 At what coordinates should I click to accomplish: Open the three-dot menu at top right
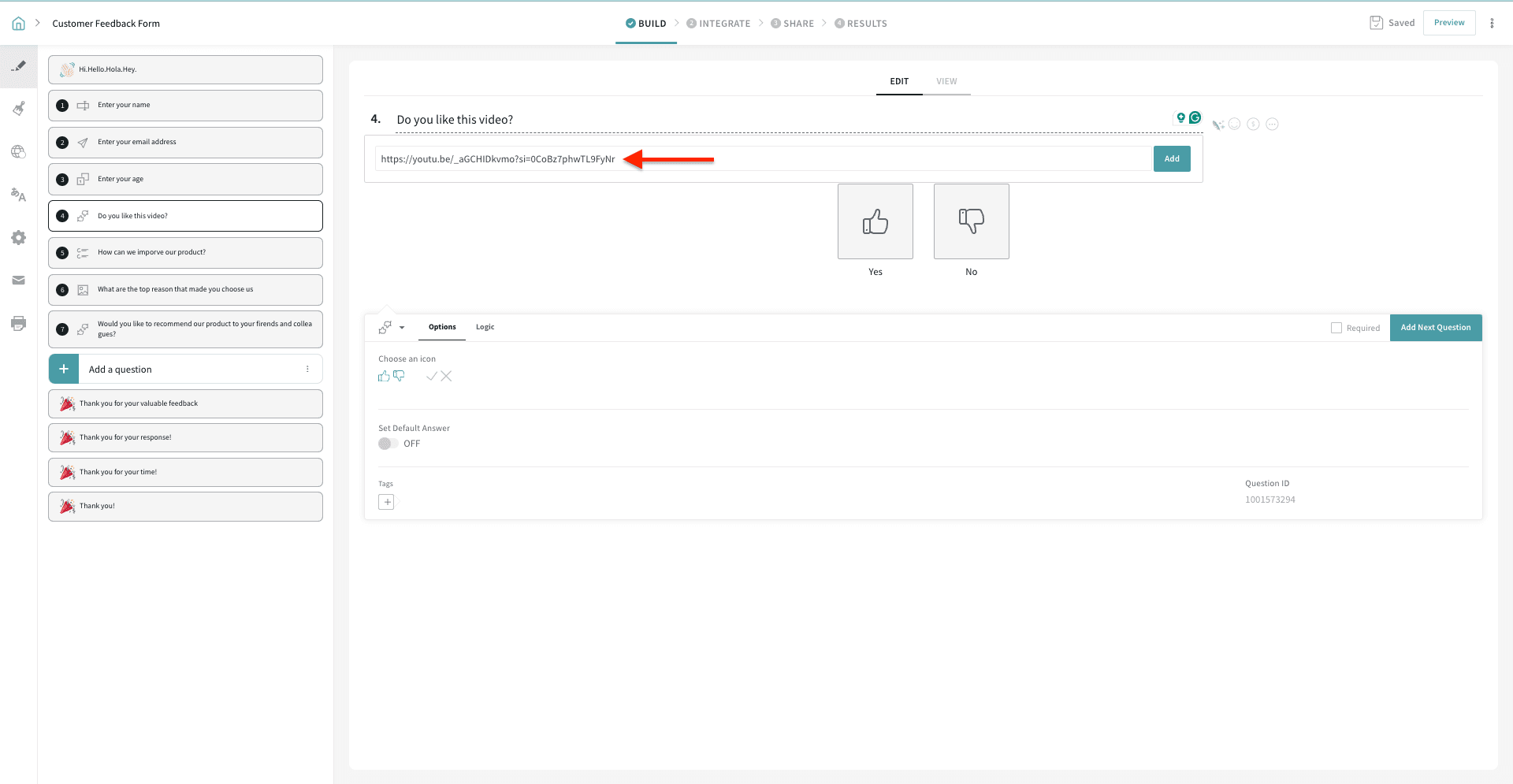tap(1492, 23)
